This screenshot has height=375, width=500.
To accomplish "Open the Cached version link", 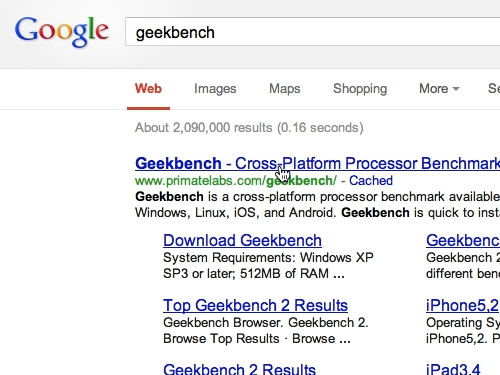I will coord(371,181).
